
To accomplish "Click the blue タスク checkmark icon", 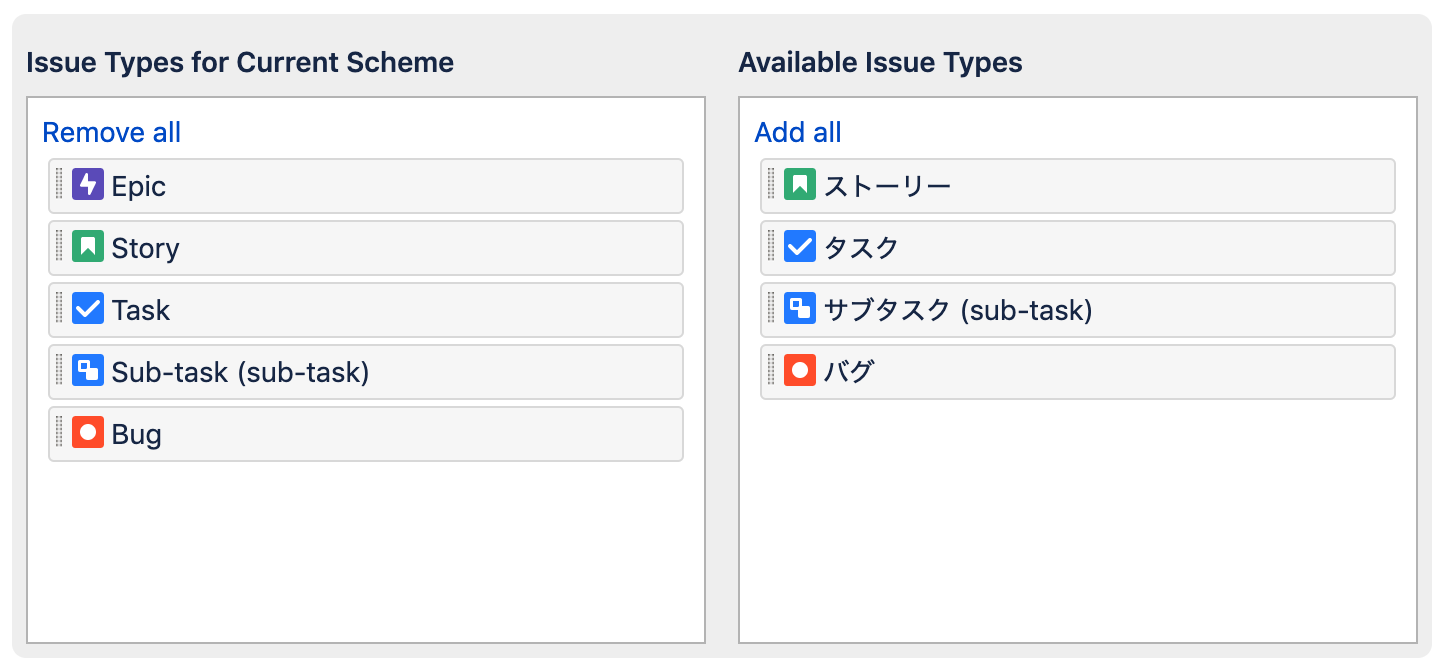I will pyautogui.click(x=800, y=247).
